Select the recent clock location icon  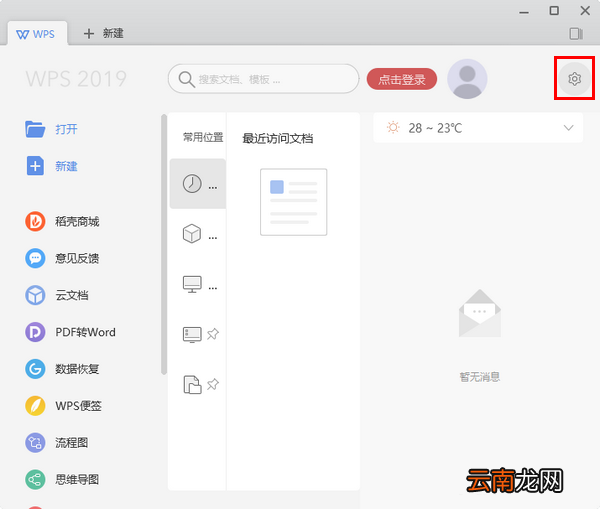click(192, 183)
